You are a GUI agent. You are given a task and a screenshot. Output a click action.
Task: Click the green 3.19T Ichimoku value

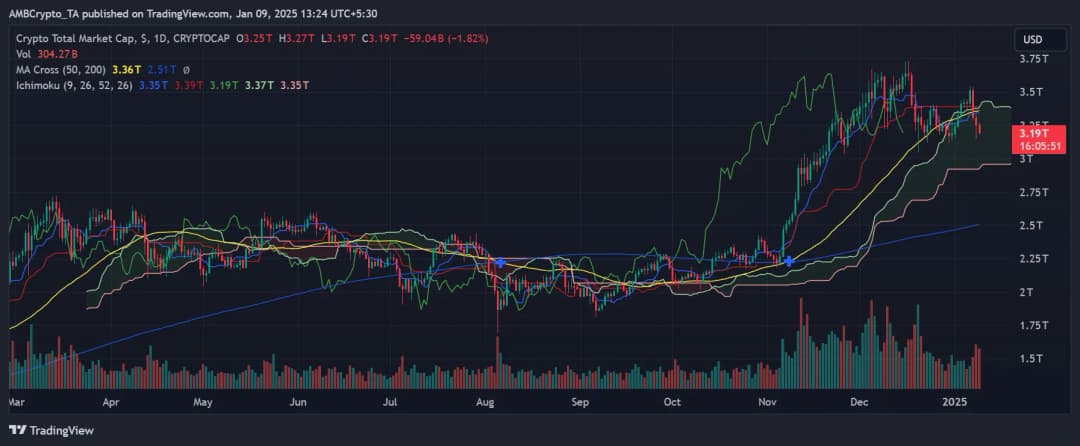tap(222, 86)
